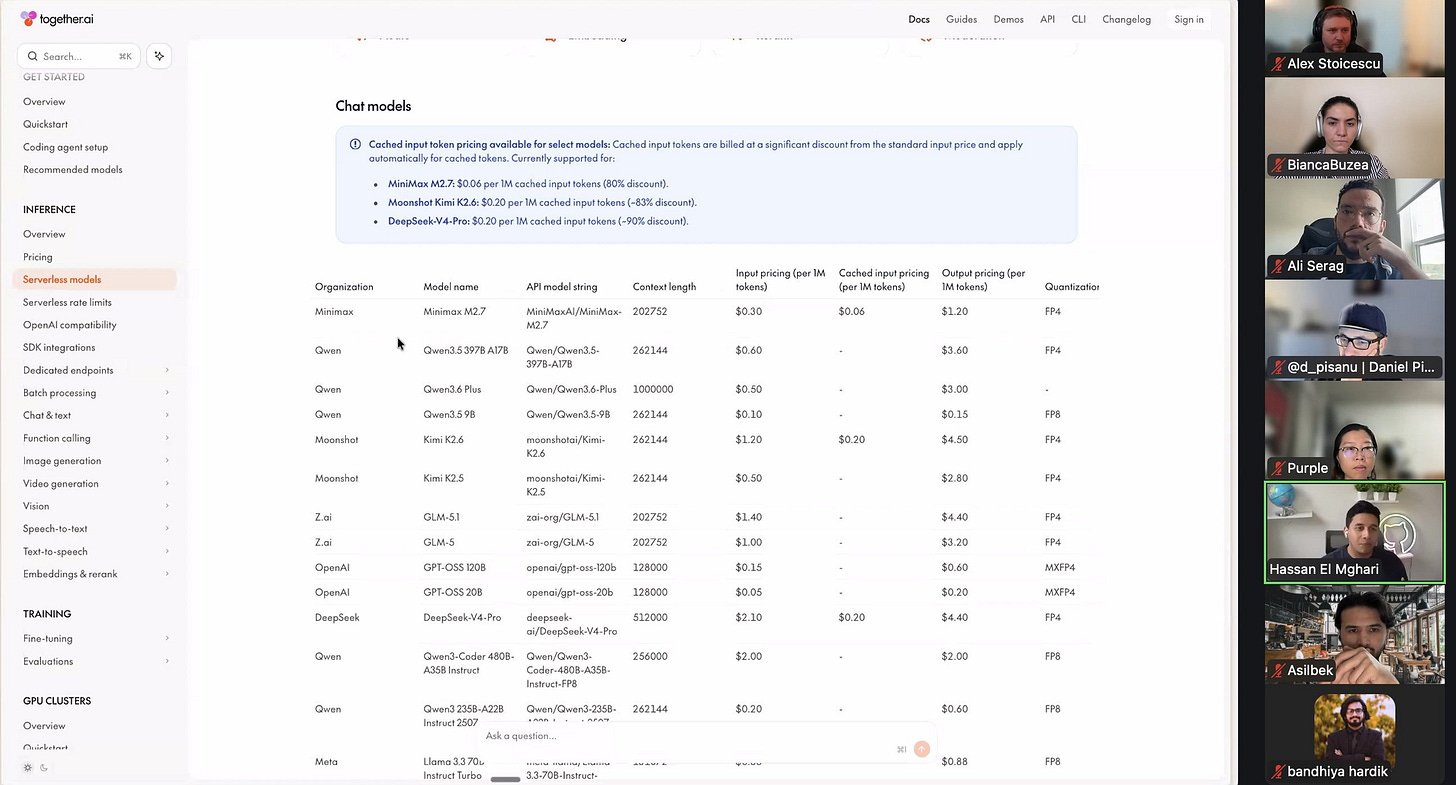Screen dimensions: 1456x785
Task: Click the MiniMaxAI/MiniMax-M2.7 API string cell
Action: 574,318
